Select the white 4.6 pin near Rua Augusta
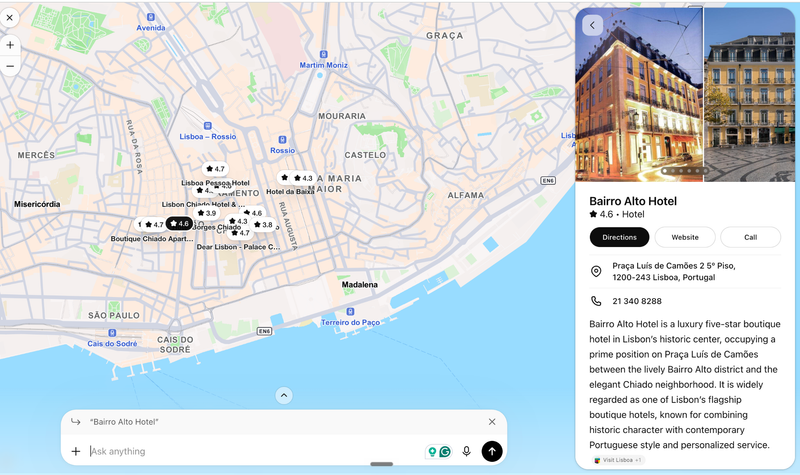800x475 pixels. [253, 213]
